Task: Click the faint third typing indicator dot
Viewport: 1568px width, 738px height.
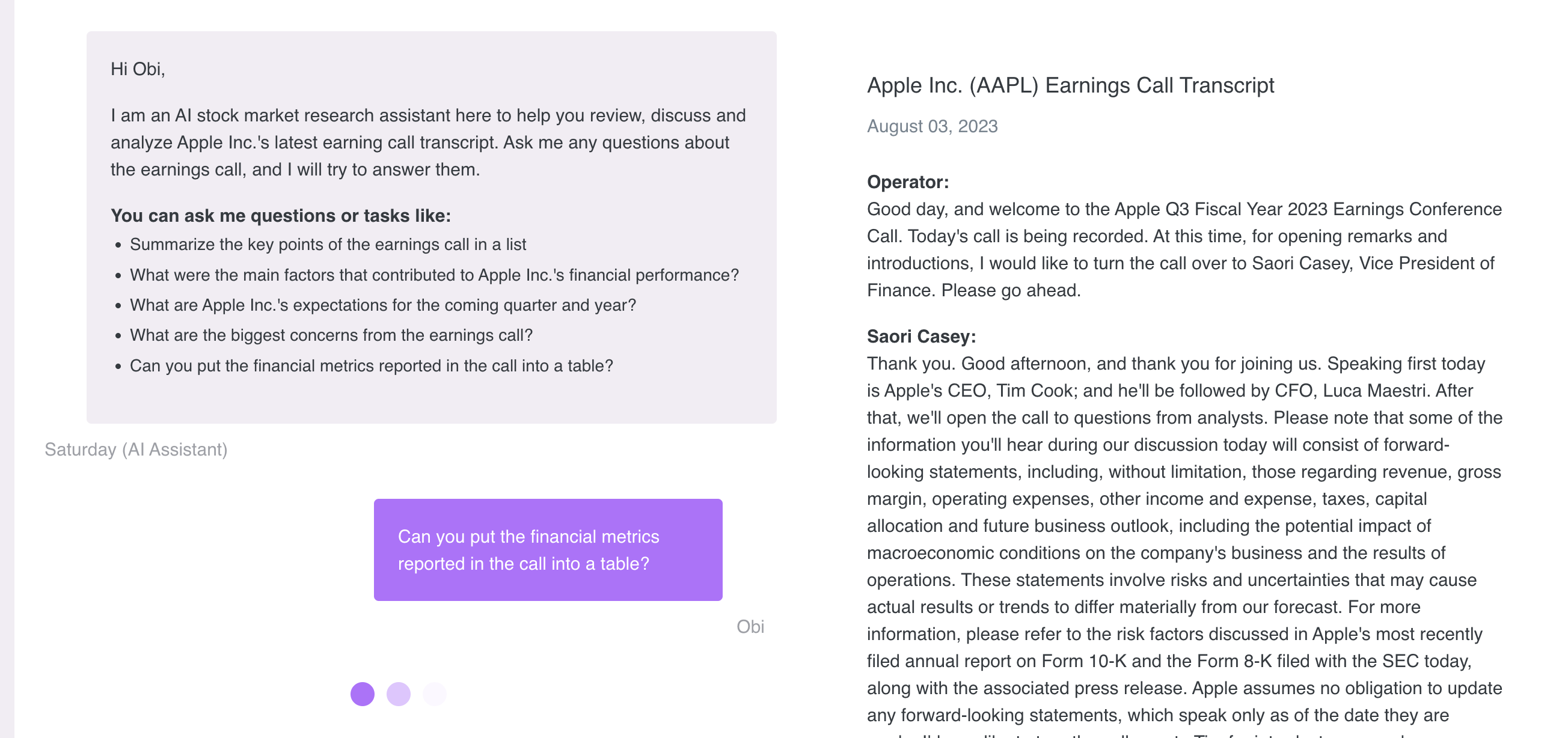Action: click(x=435, y=694)
